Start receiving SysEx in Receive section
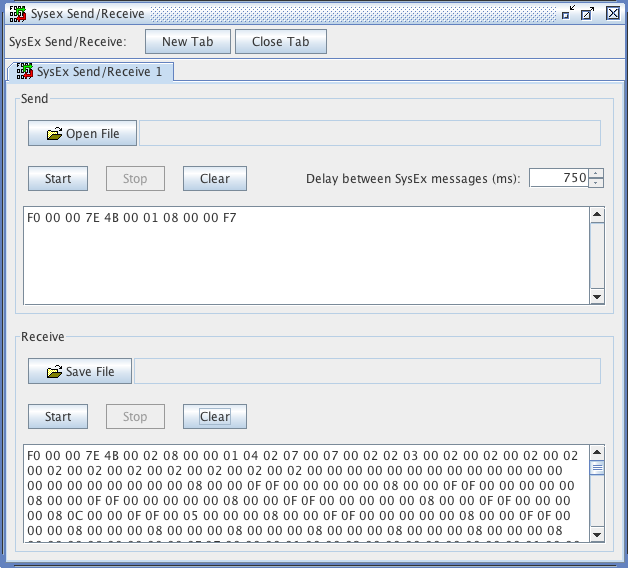The image size is (628, 568). (x=58, y=416)
